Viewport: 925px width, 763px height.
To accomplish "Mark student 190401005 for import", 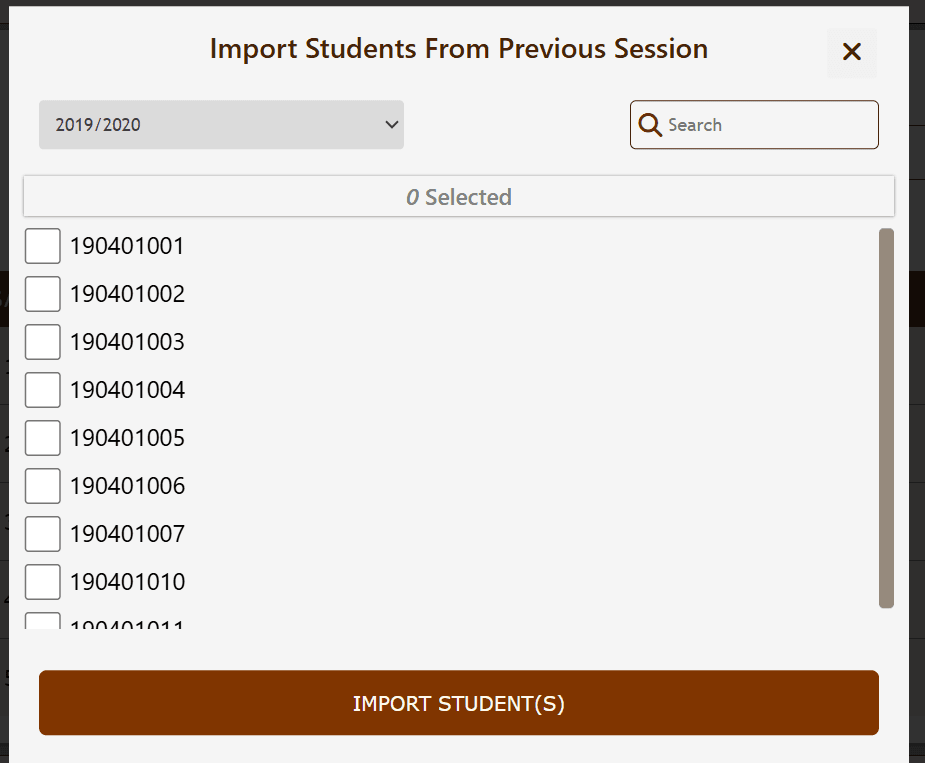I will coord(42,437).
